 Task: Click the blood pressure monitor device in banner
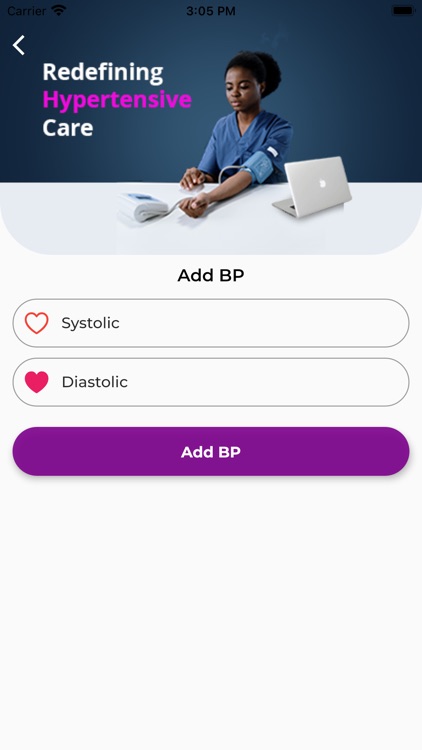(x=143, y=207)
